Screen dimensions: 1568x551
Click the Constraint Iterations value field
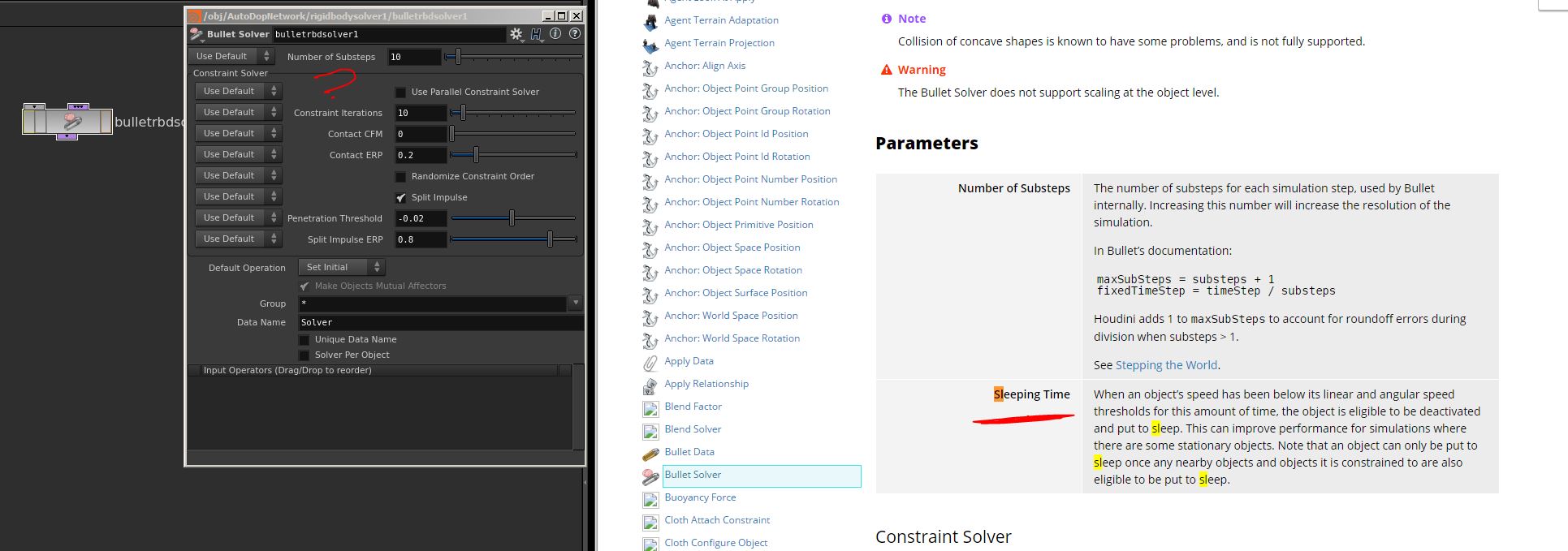[x=421, y=113]
